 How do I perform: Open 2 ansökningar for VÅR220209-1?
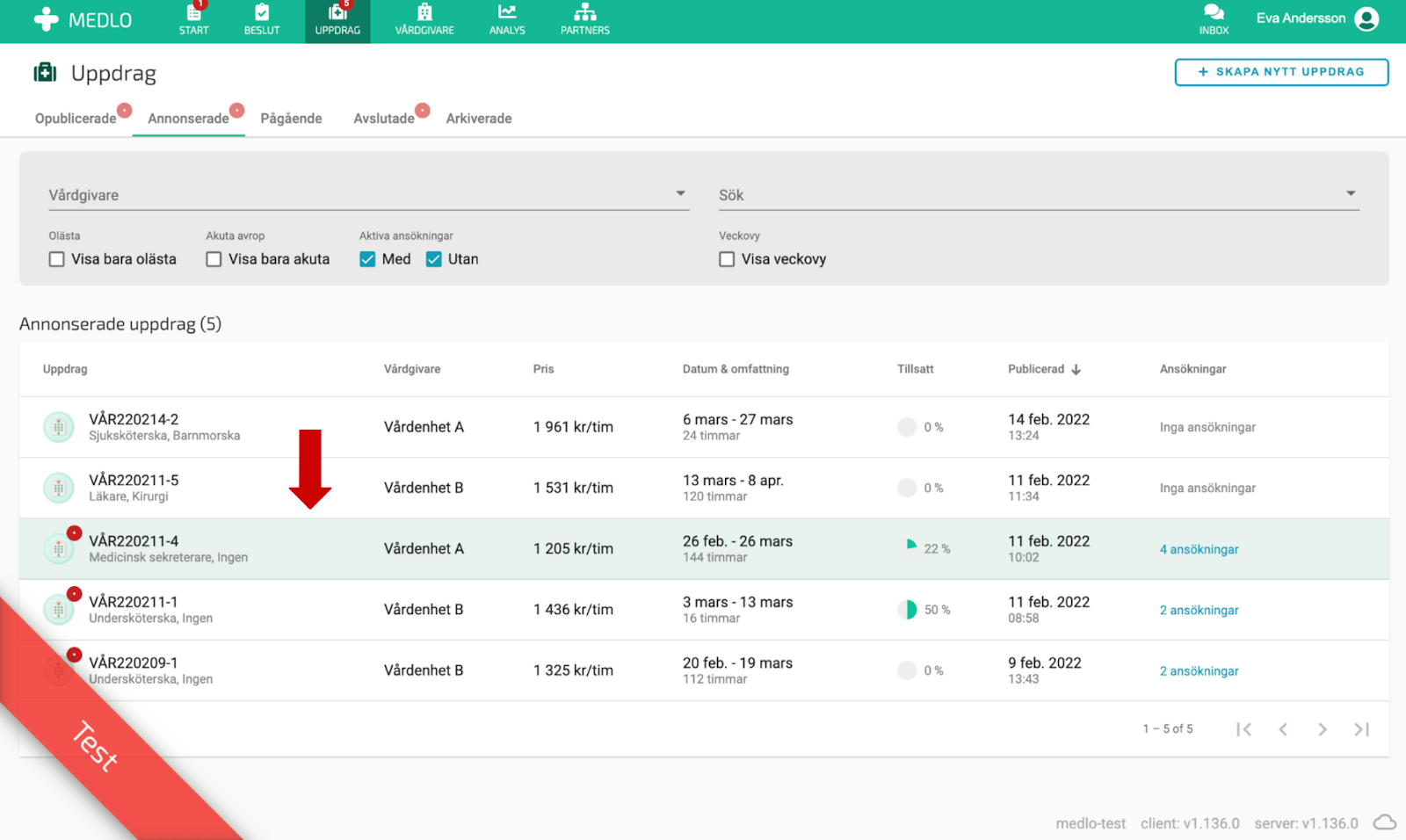pos(1199,670)
